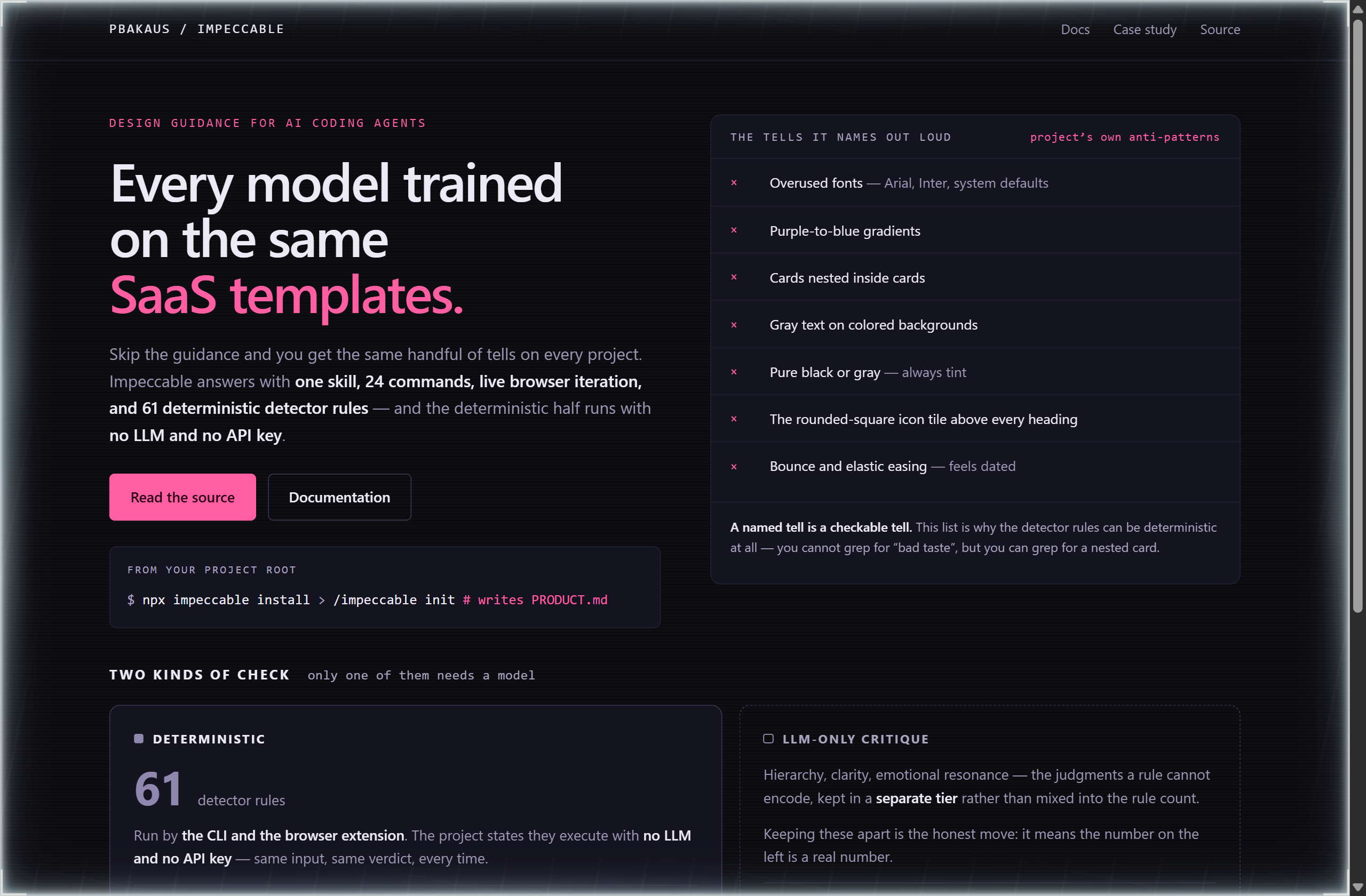The width and height of the screenshot is (1366, 896).
Task: Click the npx impeccable install command text
Action: pyautogui.click(x=226, y=599)
